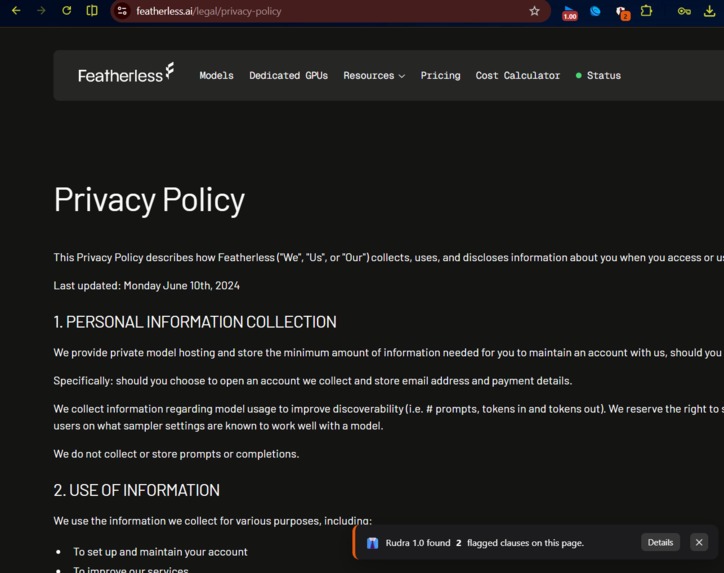Open the extension icon showing the 1.00 badge
Viewport: 724px width, 573px height.
tap(570, 12)
